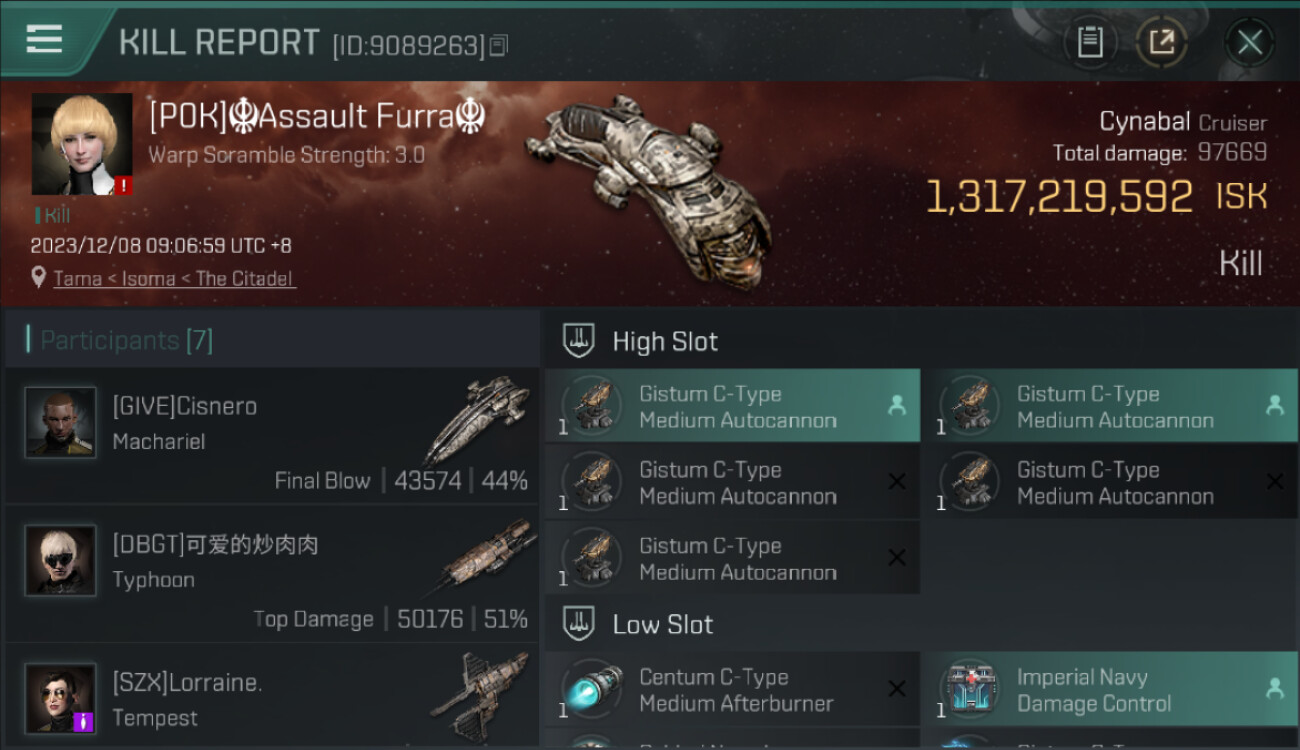
Task: Click the clipboard icon in the header
Action: [x=1089, y=42]
